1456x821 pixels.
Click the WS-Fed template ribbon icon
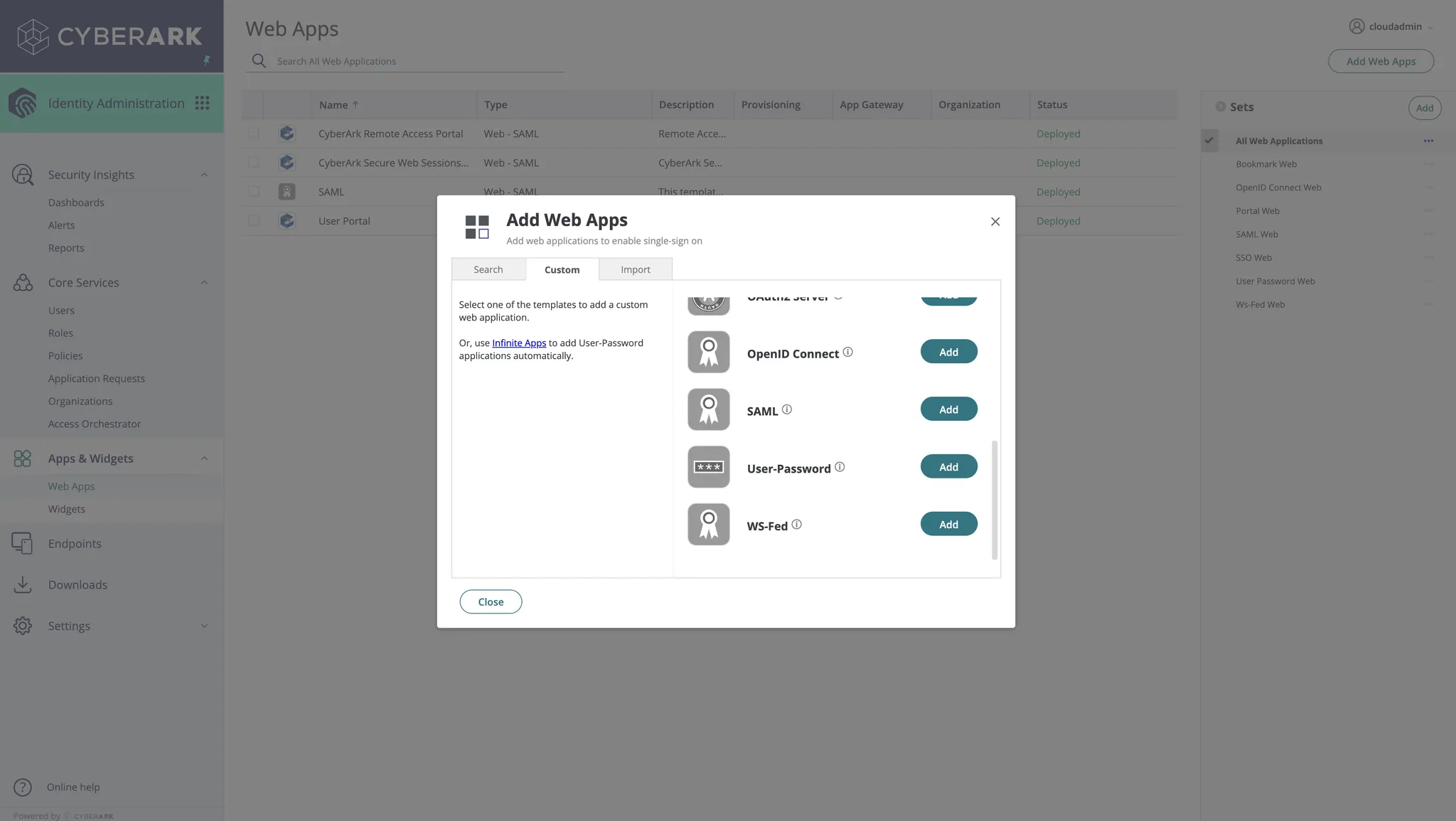(709, 525)
